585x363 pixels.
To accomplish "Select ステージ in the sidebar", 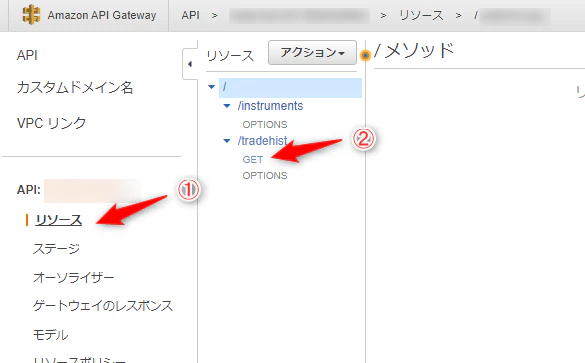I will tap(56, 248).
